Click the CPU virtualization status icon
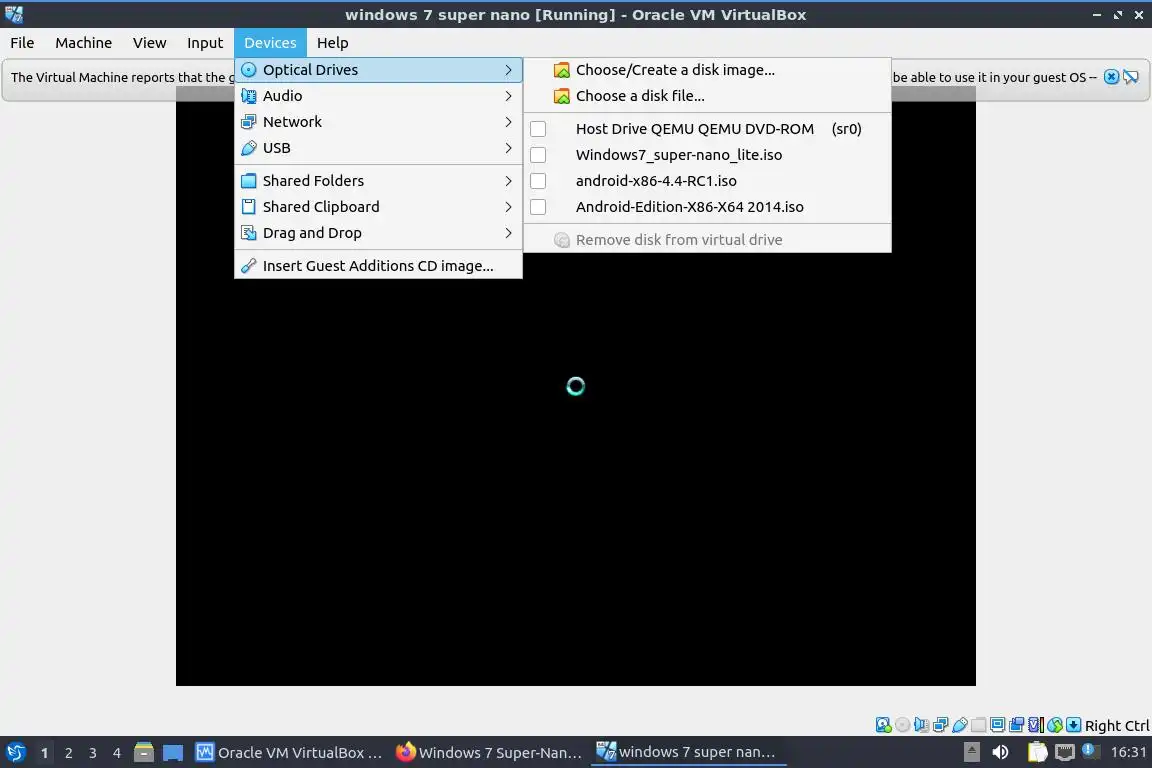The width and height of the screenshot is (1152, 768). pyautogui.click(x=1036, y=725)
